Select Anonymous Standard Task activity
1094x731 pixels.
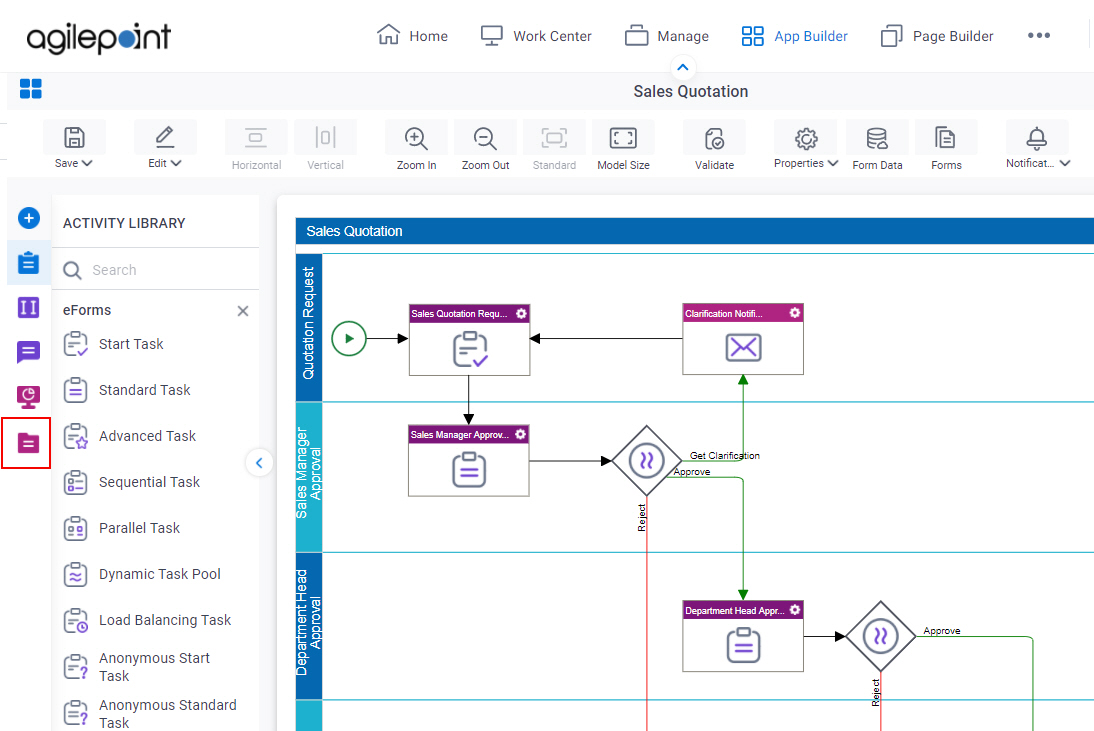151,714
